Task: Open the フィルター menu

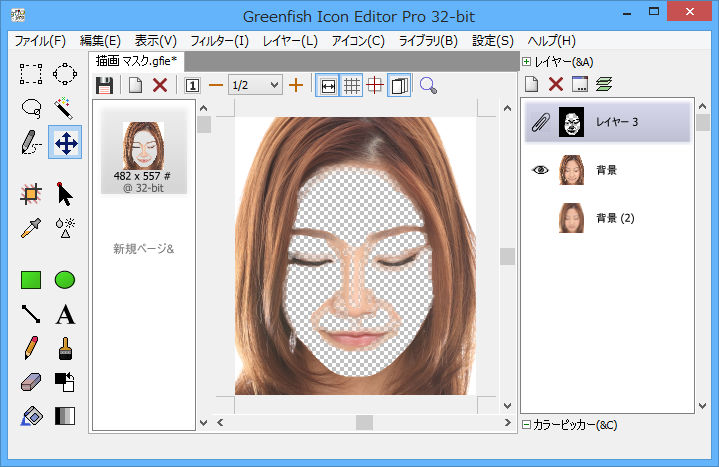Action: click(x=219, y=41)
